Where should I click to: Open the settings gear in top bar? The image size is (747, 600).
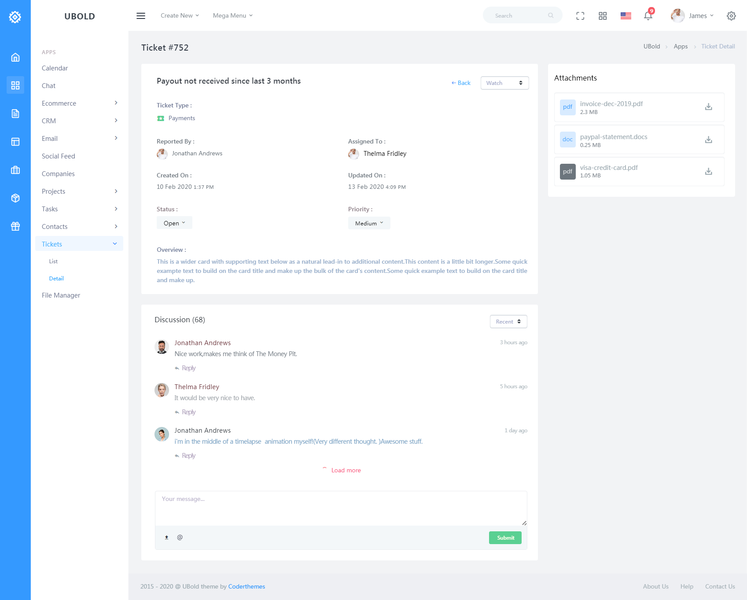pyautogui.click(x=731, y=16)
